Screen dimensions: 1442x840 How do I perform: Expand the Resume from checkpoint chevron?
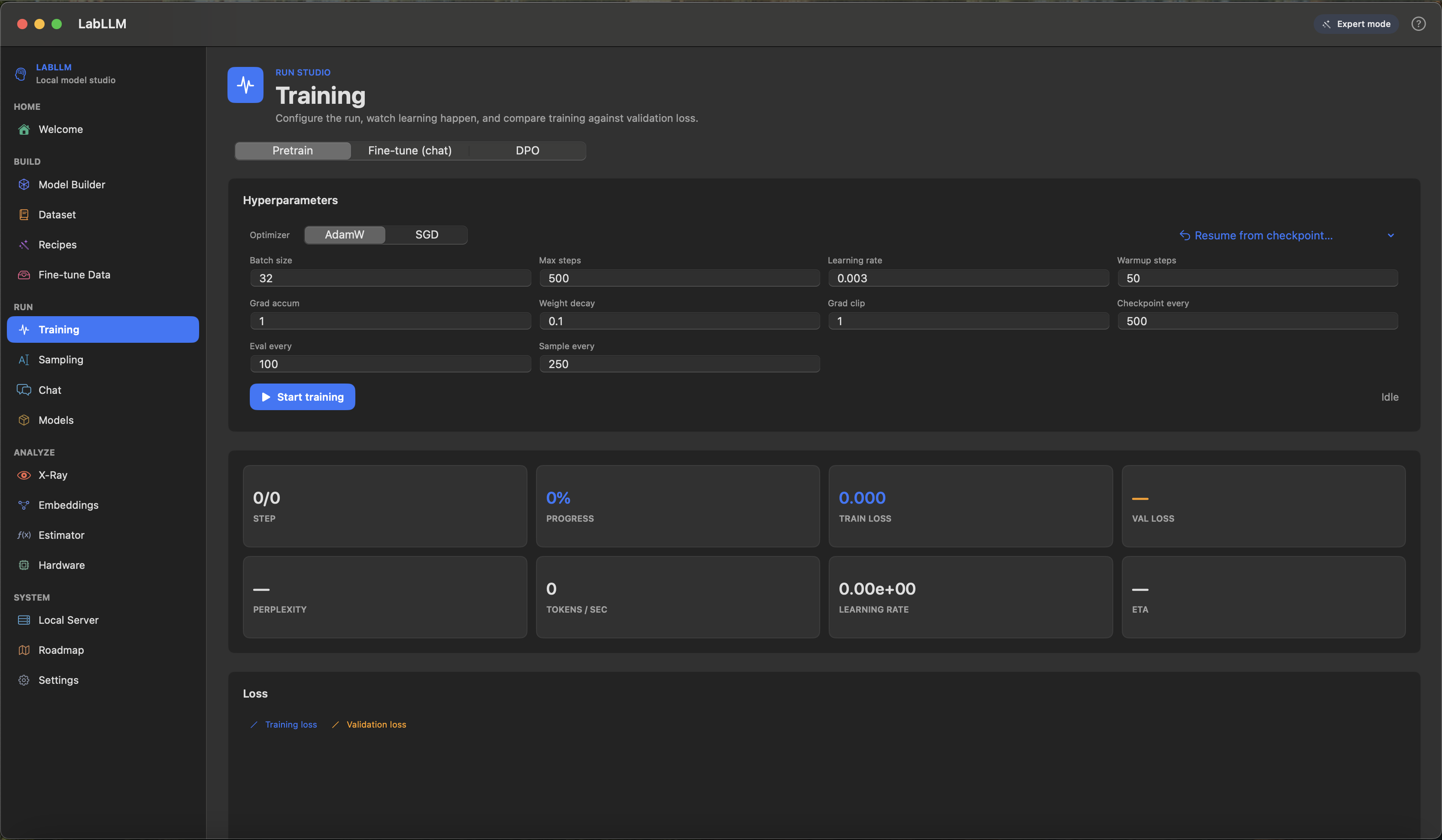click(x=1390, y=236)
